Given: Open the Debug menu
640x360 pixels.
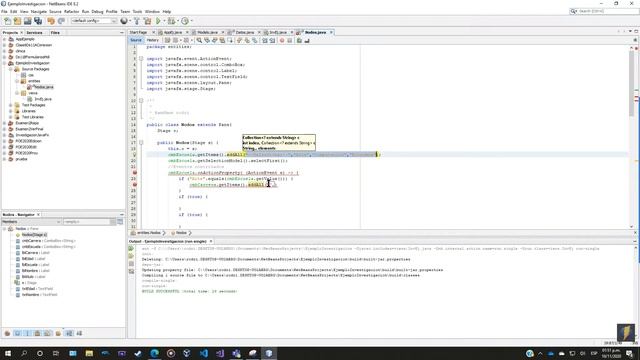Looking at the screenshot, I should point(97,11).
